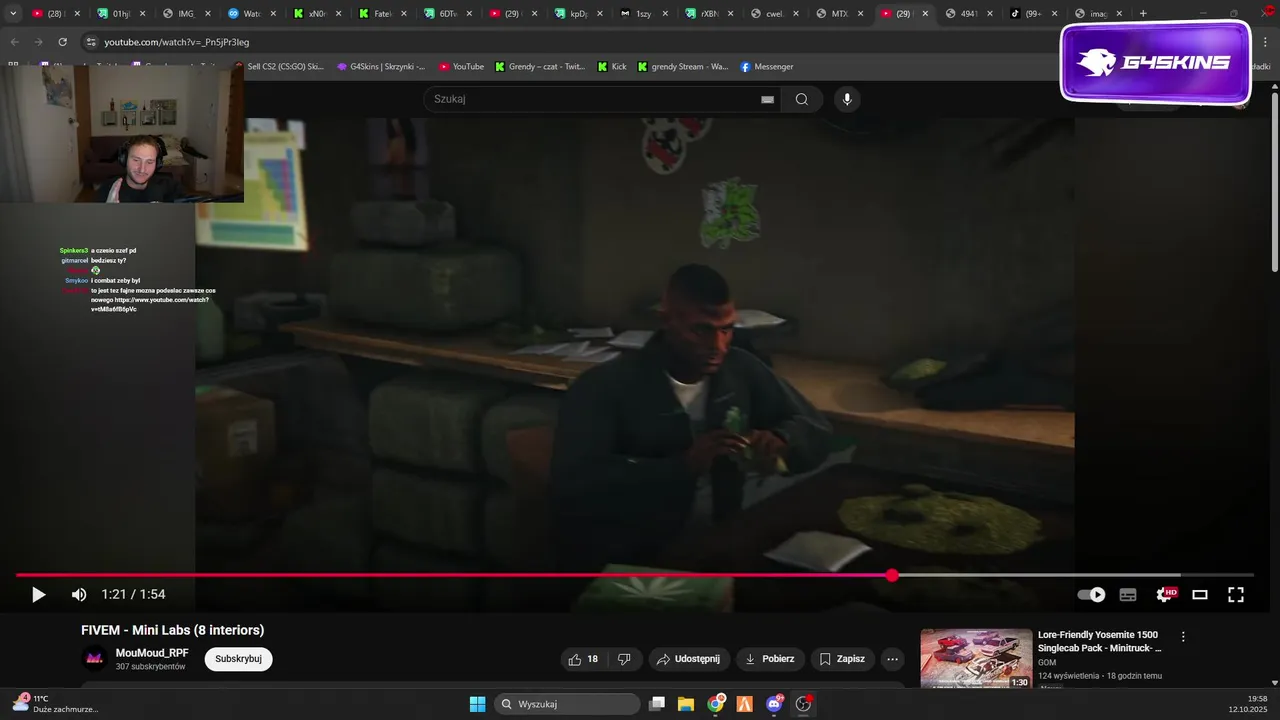Open the Windows Start menu
Screen dimensions: 1280x720
[x=477, y=704]
